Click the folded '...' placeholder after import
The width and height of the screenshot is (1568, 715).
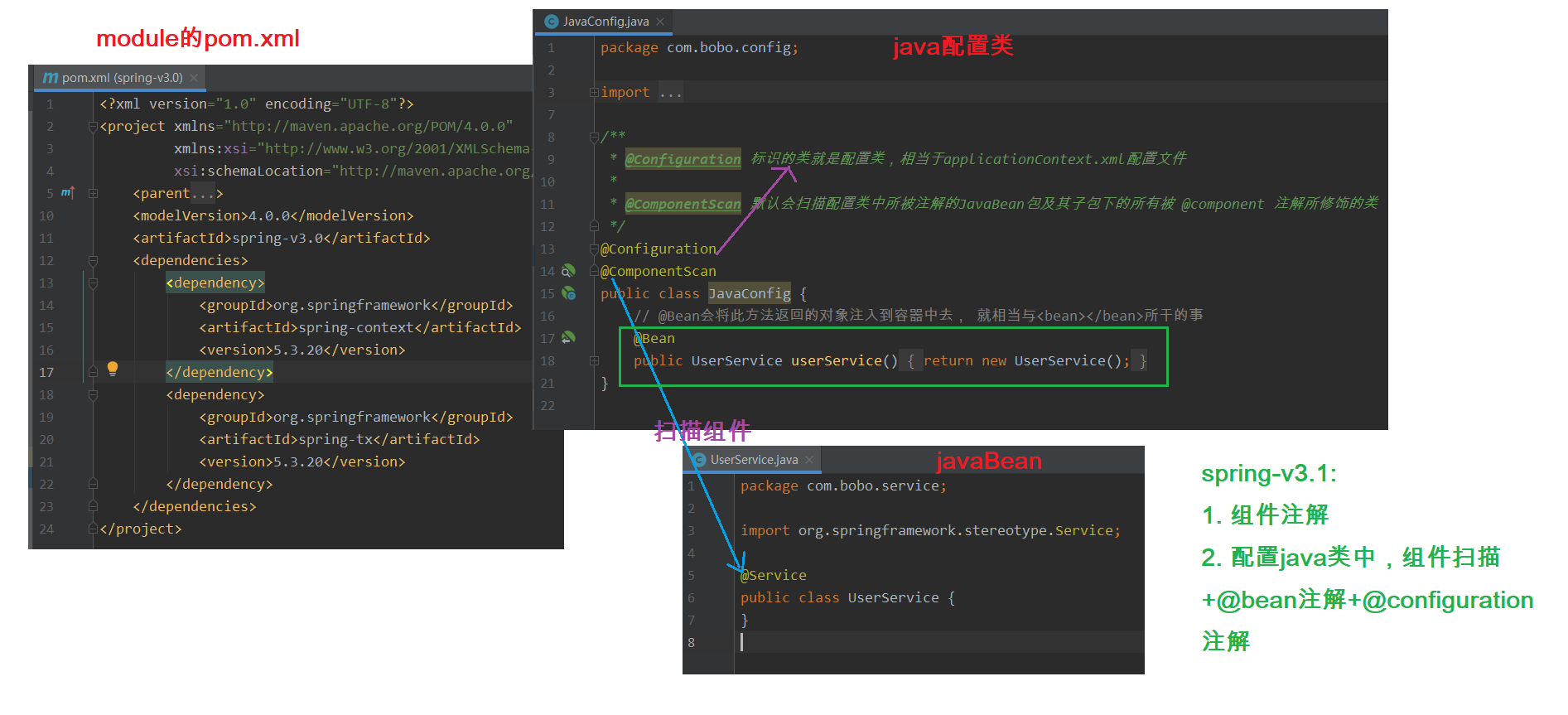pos(671,92)
